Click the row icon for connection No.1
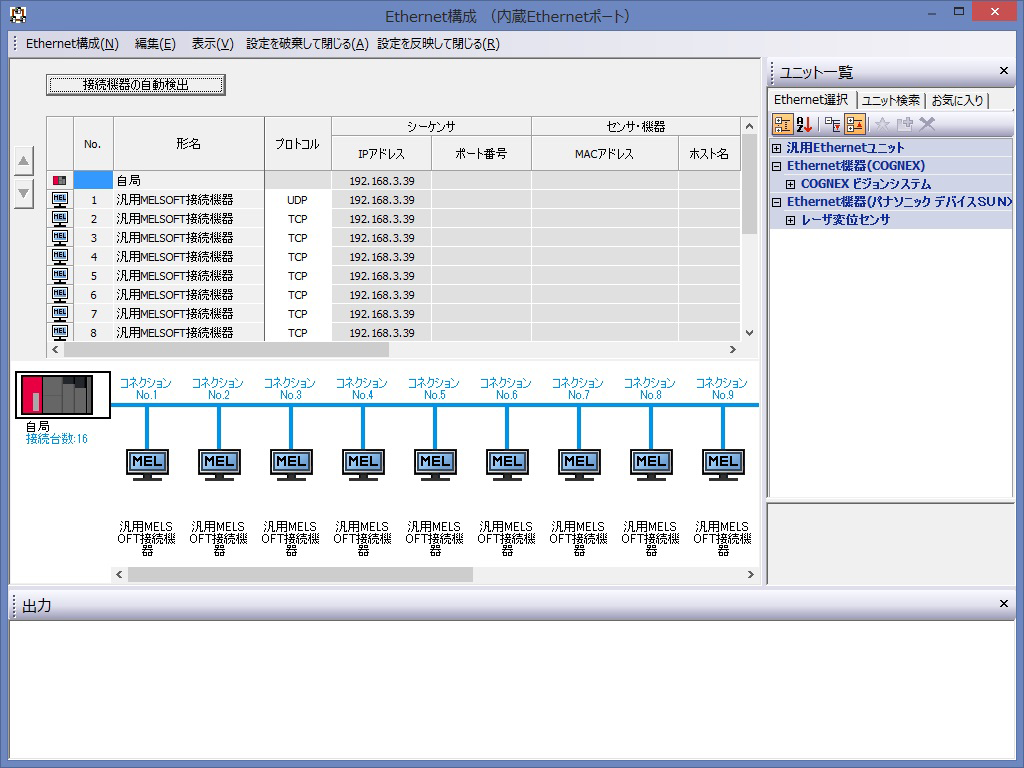This screenshot has width=1024, height=768. pyautogui.click(x=60, y=200)
